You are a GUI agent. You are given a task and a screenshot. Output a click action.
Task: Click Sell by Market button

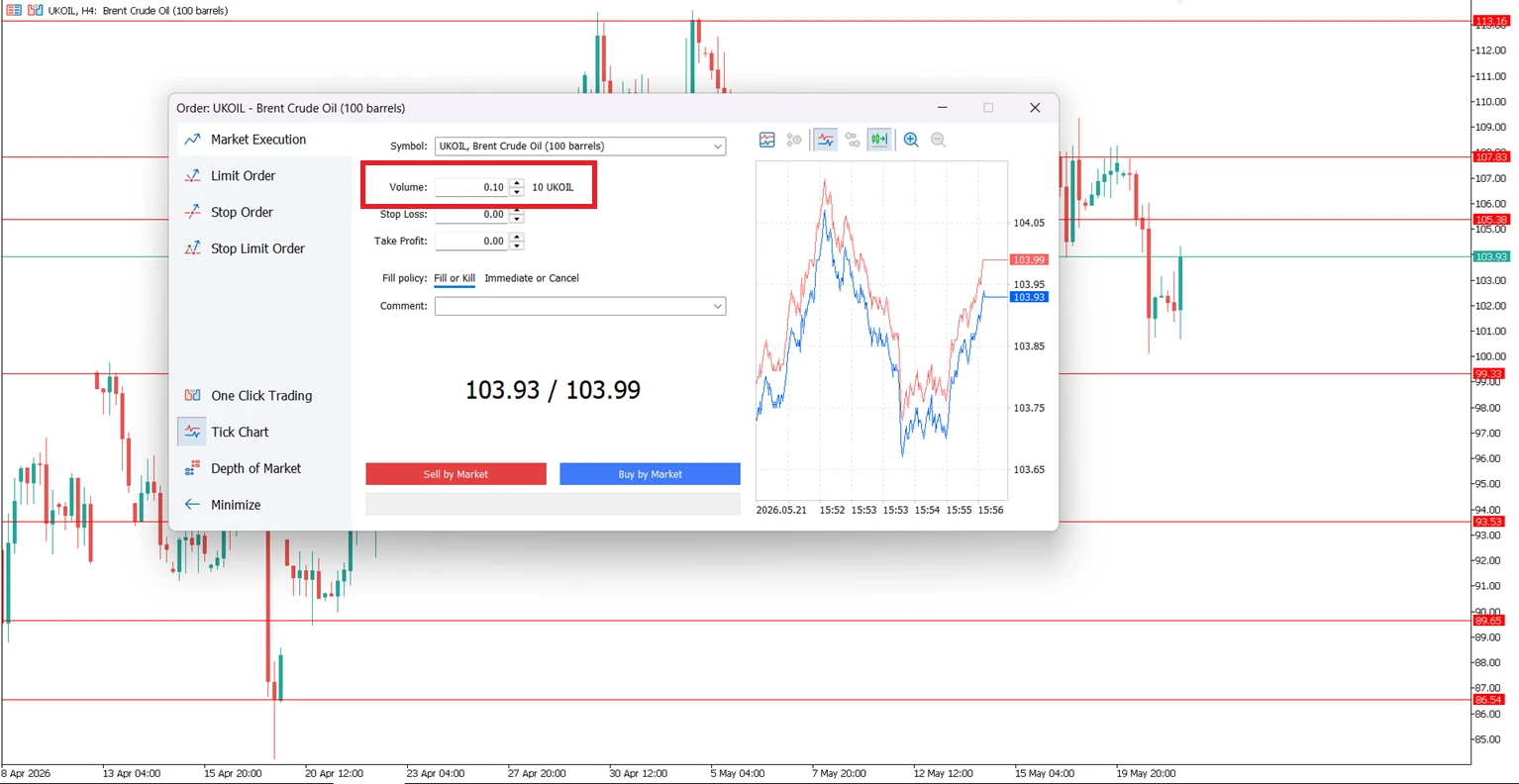[x=456, y=474]
